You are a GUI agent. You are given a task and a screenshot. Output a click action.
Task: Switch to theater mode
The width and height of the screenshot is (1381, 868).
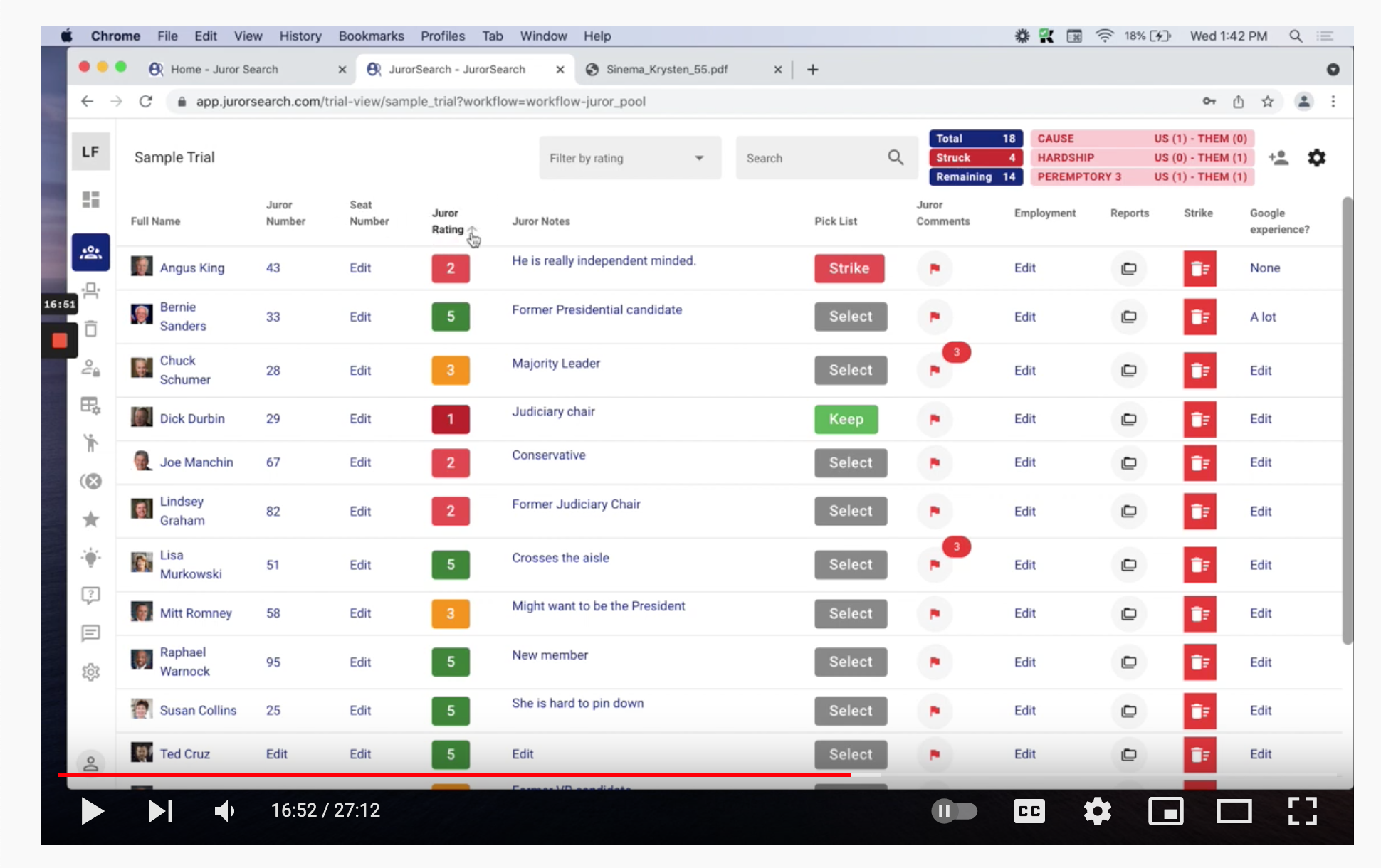(x=1234, y=811)
